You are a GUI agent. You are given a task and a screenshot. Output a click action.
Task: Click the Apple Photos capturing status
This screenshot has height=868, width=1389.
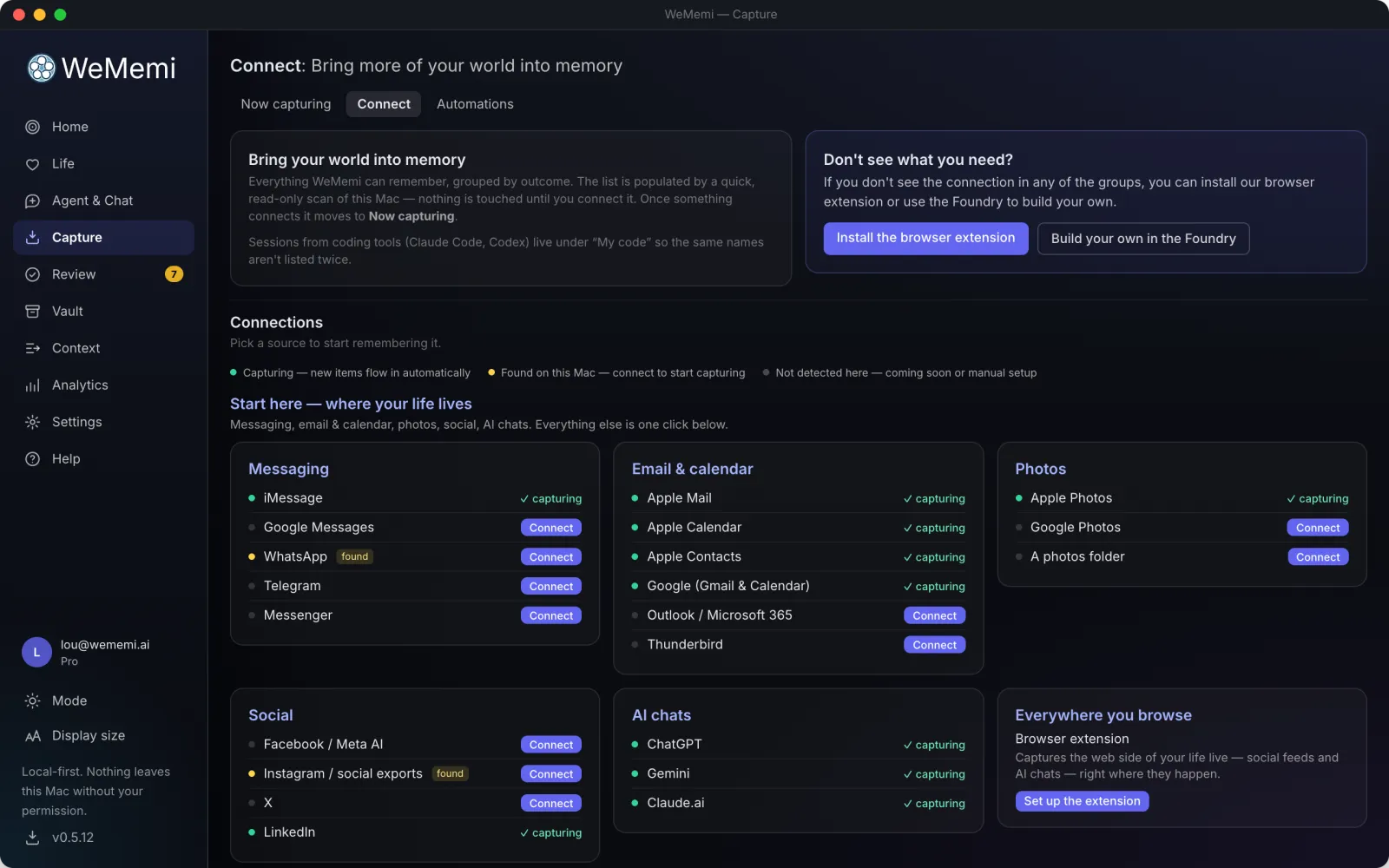click(x=1318, y=499)
